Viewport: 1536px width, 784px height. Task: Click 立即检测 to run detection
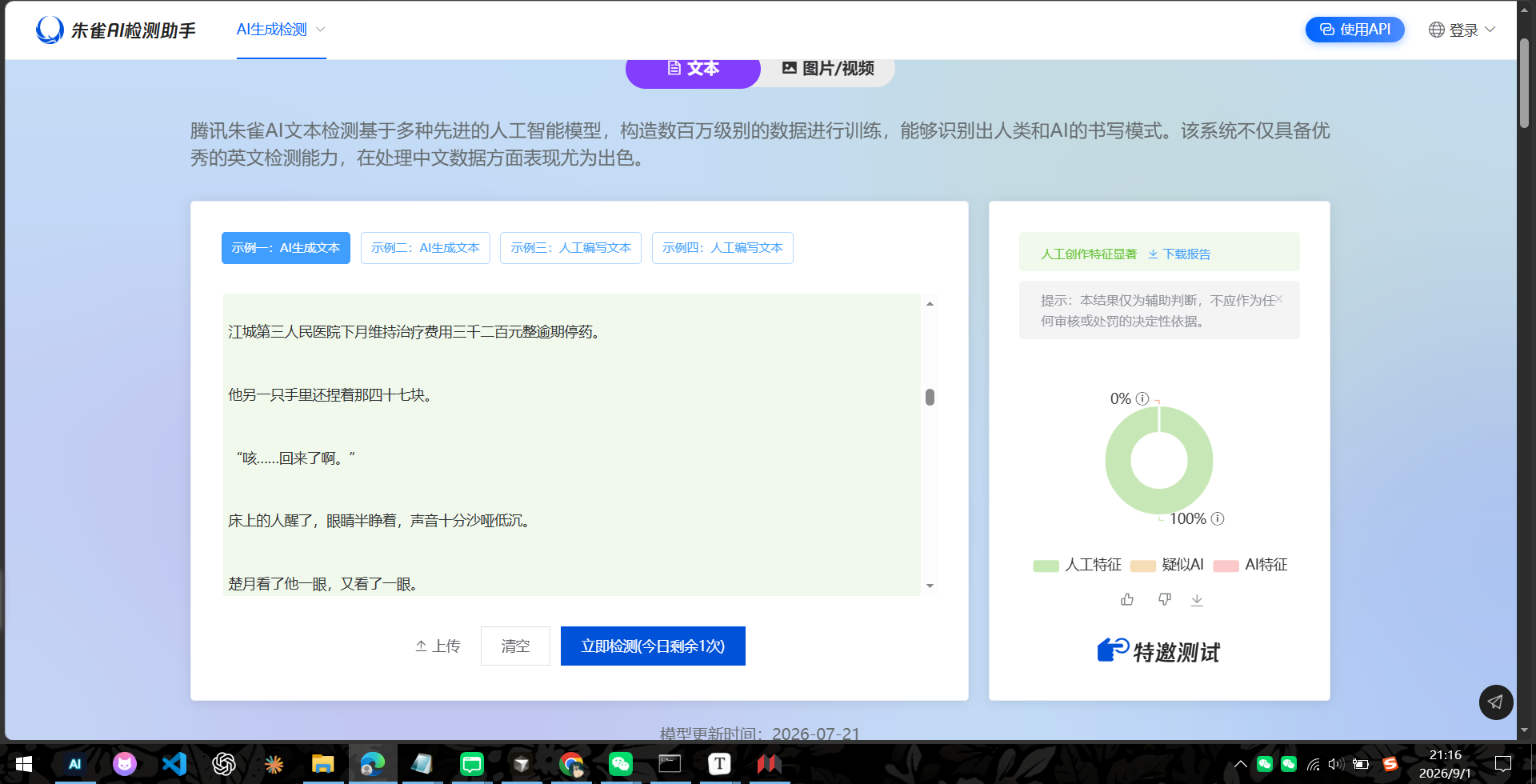[x=653, y=646]
